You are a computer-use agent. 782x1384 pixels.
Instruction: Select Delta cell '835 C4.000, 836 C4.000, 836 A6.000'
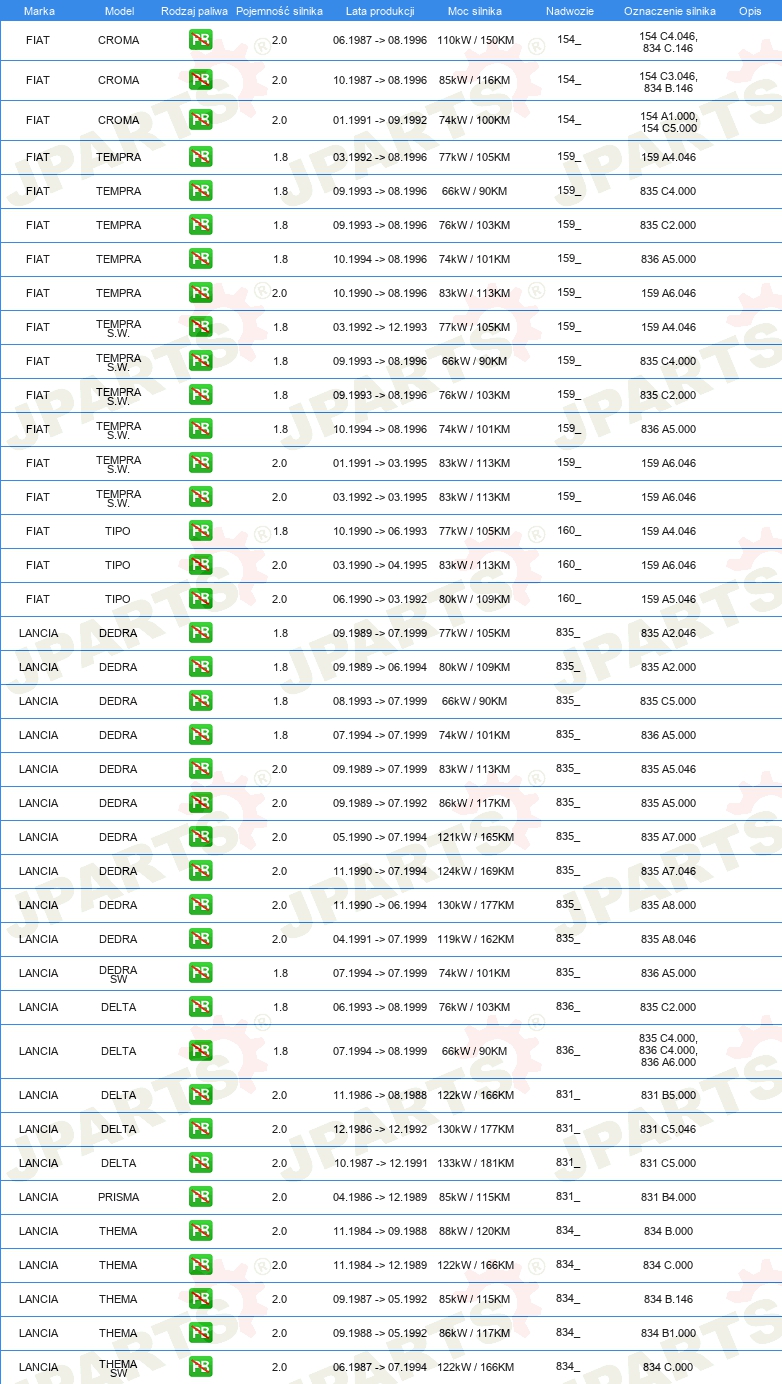click(x=668, y=1050)
